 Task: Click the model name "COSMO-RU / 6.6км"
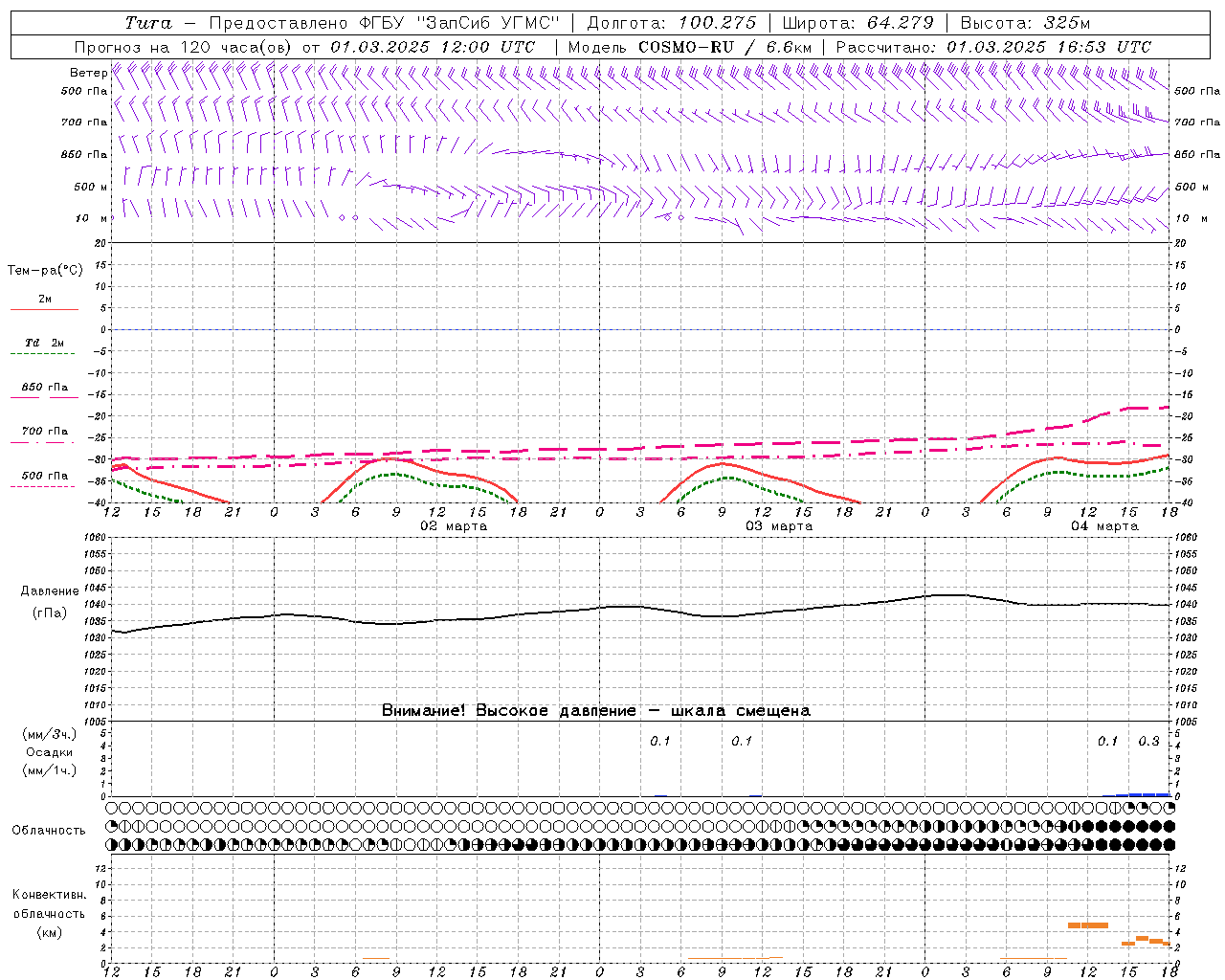(x=724, y=47)
